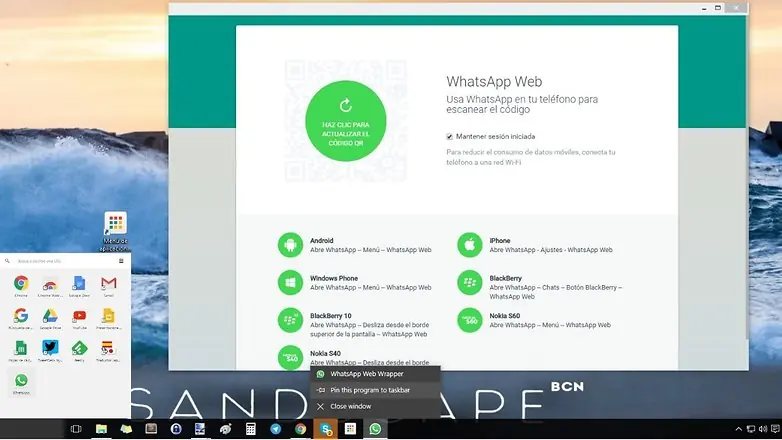Open Chrome Web Store in launcher

(x=50, y=286)
